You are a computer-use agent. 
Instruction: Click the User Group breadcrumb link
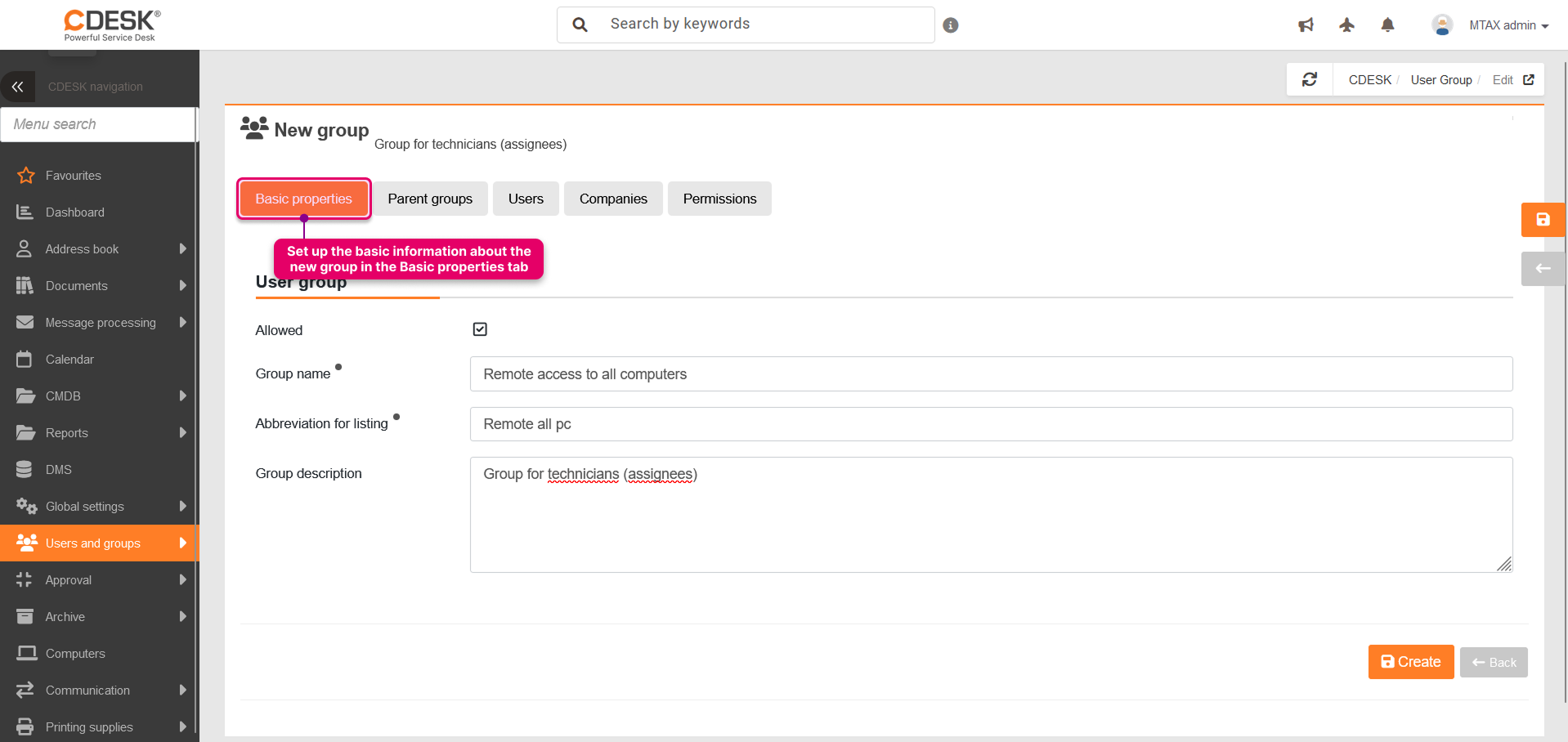(x=1440, y=79)
